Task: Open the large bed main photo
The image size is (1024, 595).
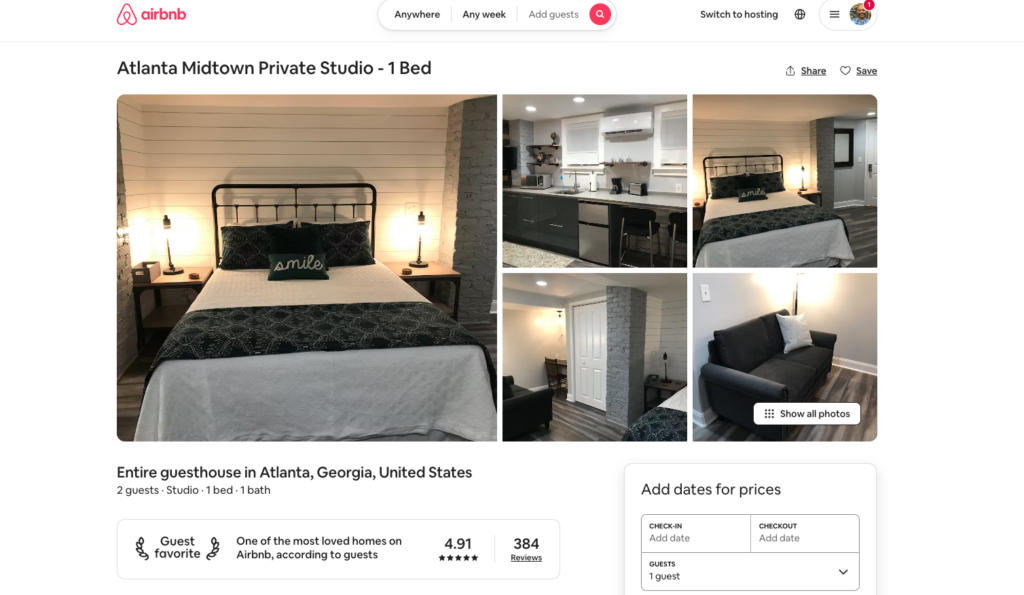Action: pyautogui.click(x=306, y=268)
